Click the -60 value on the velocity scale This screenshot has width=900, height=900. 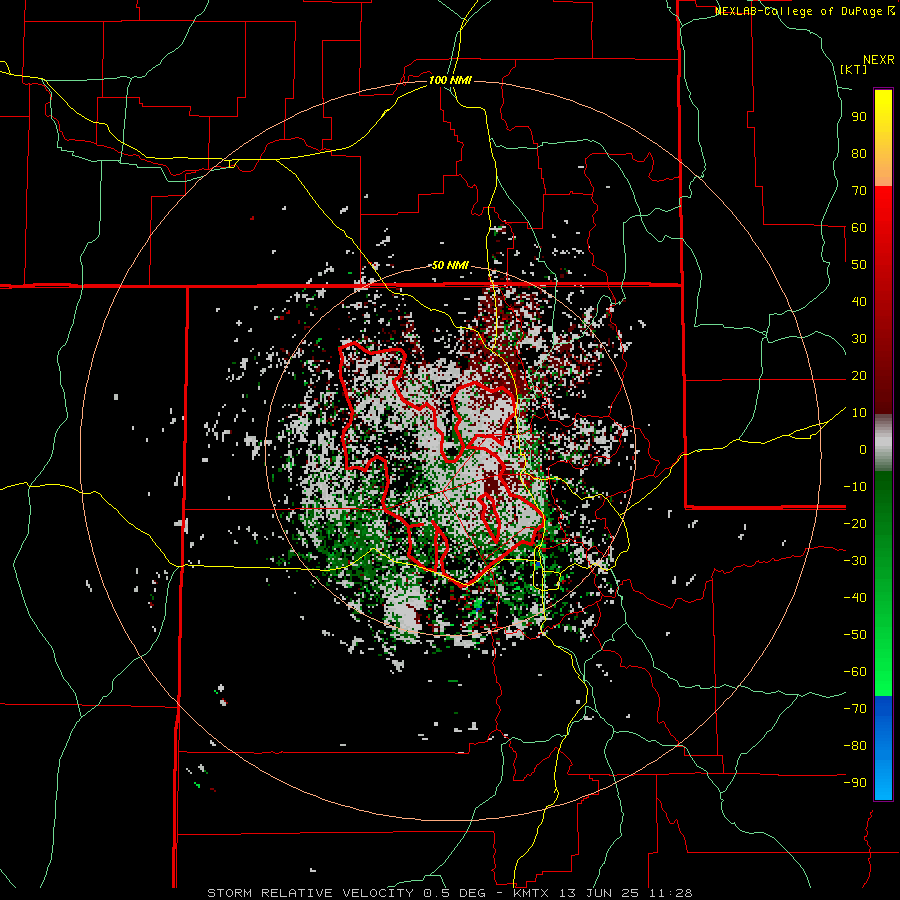[x=855, y=672]
